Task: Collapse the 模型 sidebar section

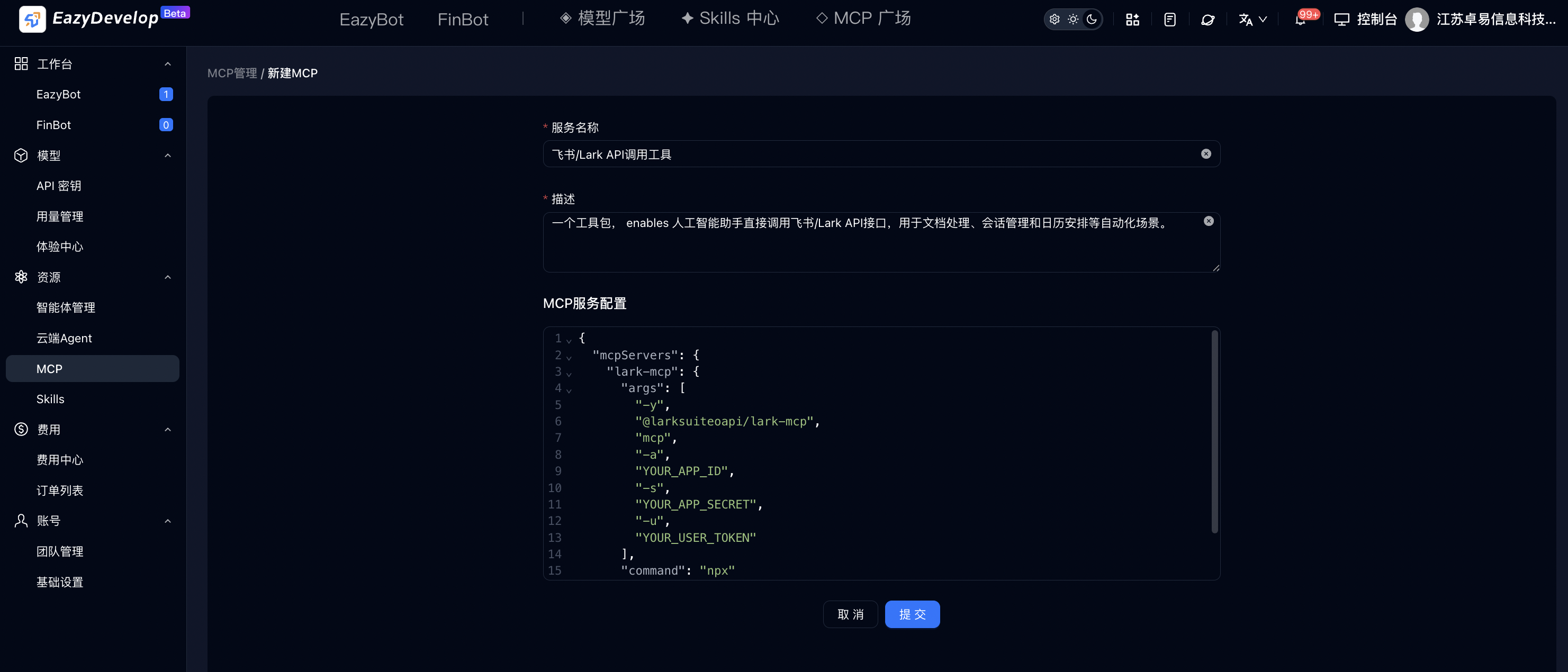Action: tap(168, 155)
